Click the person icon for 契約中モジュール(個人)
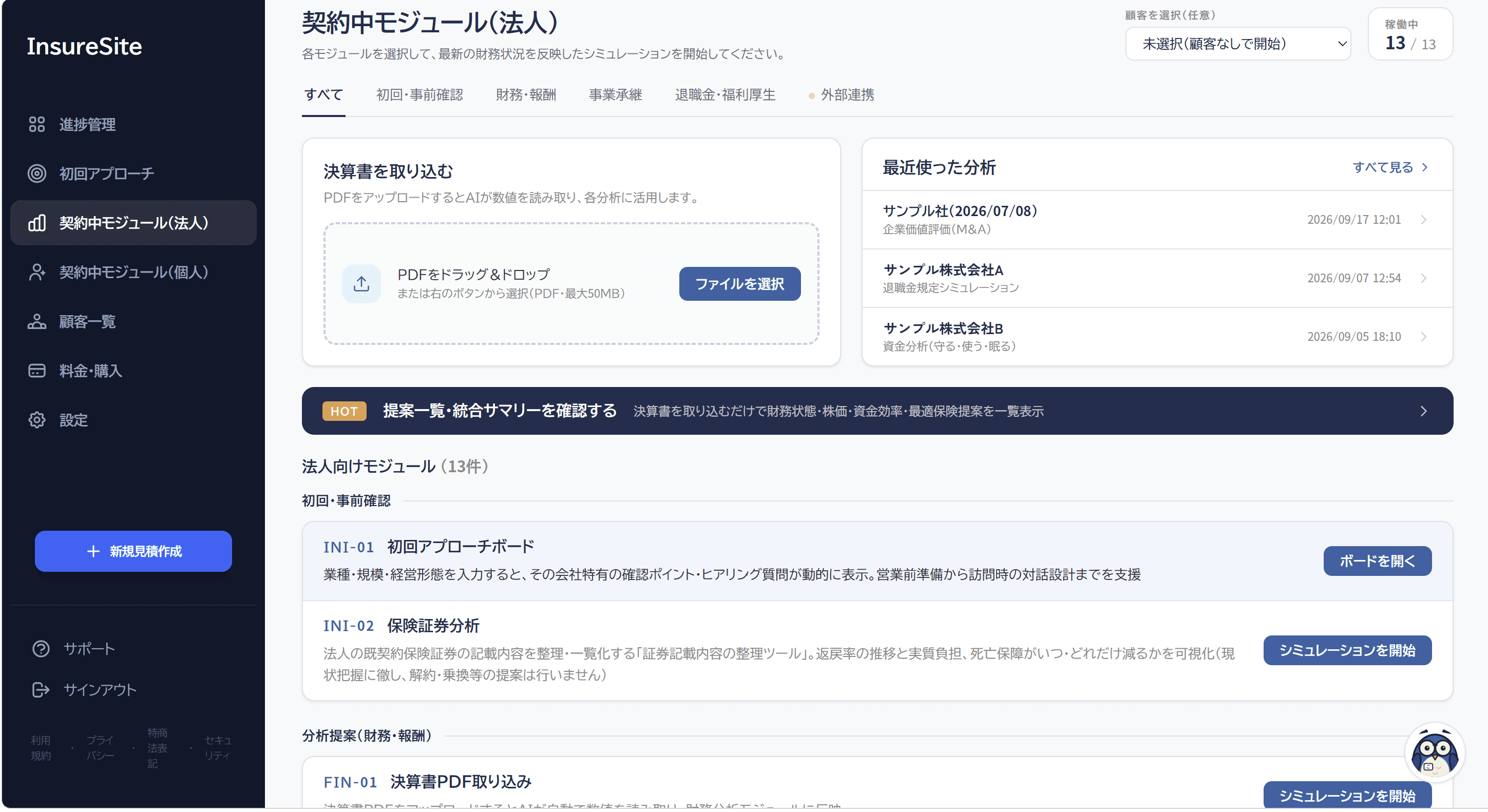1488x812 pixels. [x=37, y=272]
